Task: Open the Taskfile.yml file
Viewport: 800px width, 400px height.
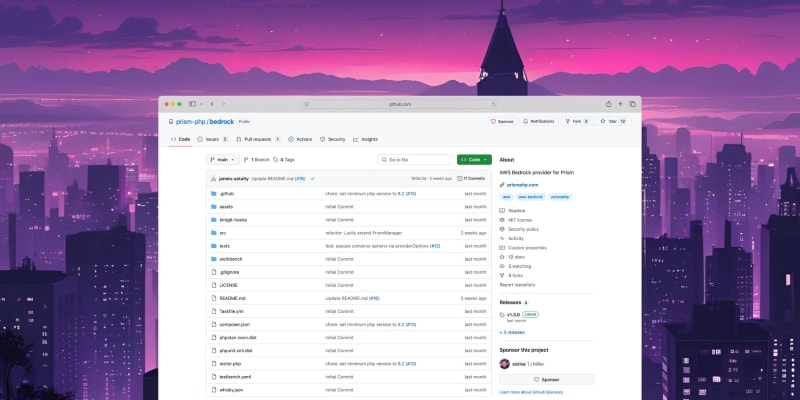Action: coord(232,311)
